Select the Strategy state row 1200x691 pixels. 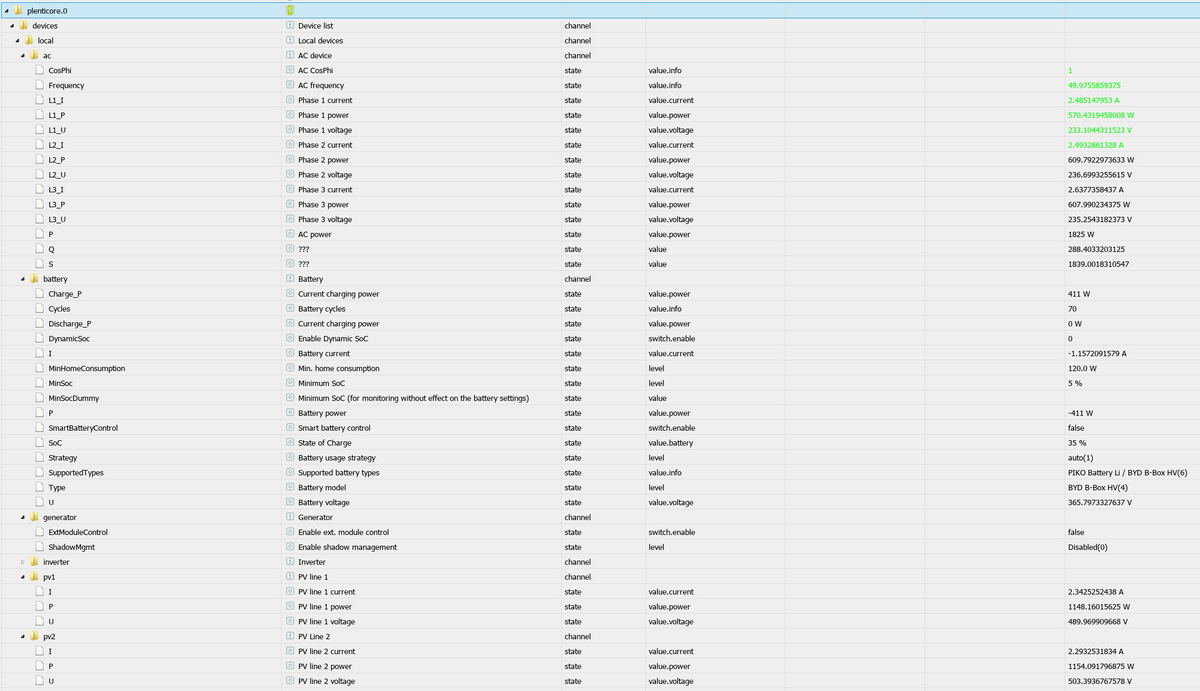600,458
